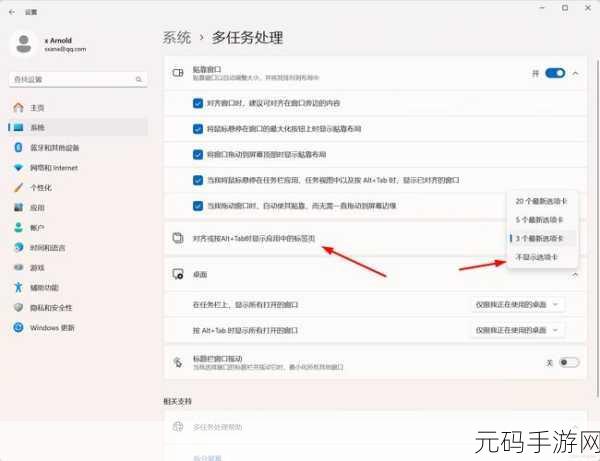Select 20 个最新选项卡 in the dropdown list

(x=541, y=201)
